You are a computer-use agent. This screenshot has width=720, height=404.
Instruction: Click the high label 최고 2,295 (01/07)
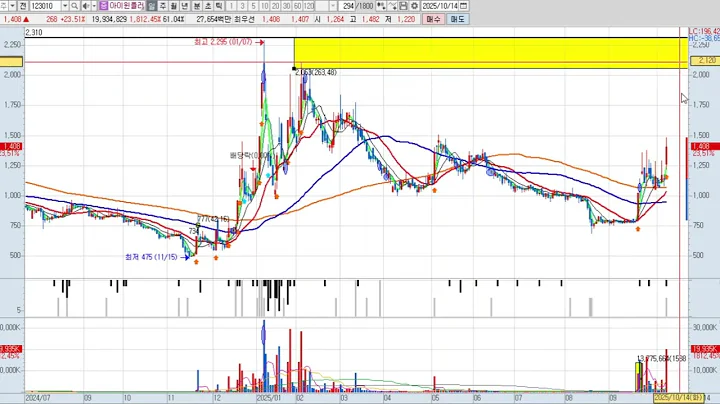(223, 42)
